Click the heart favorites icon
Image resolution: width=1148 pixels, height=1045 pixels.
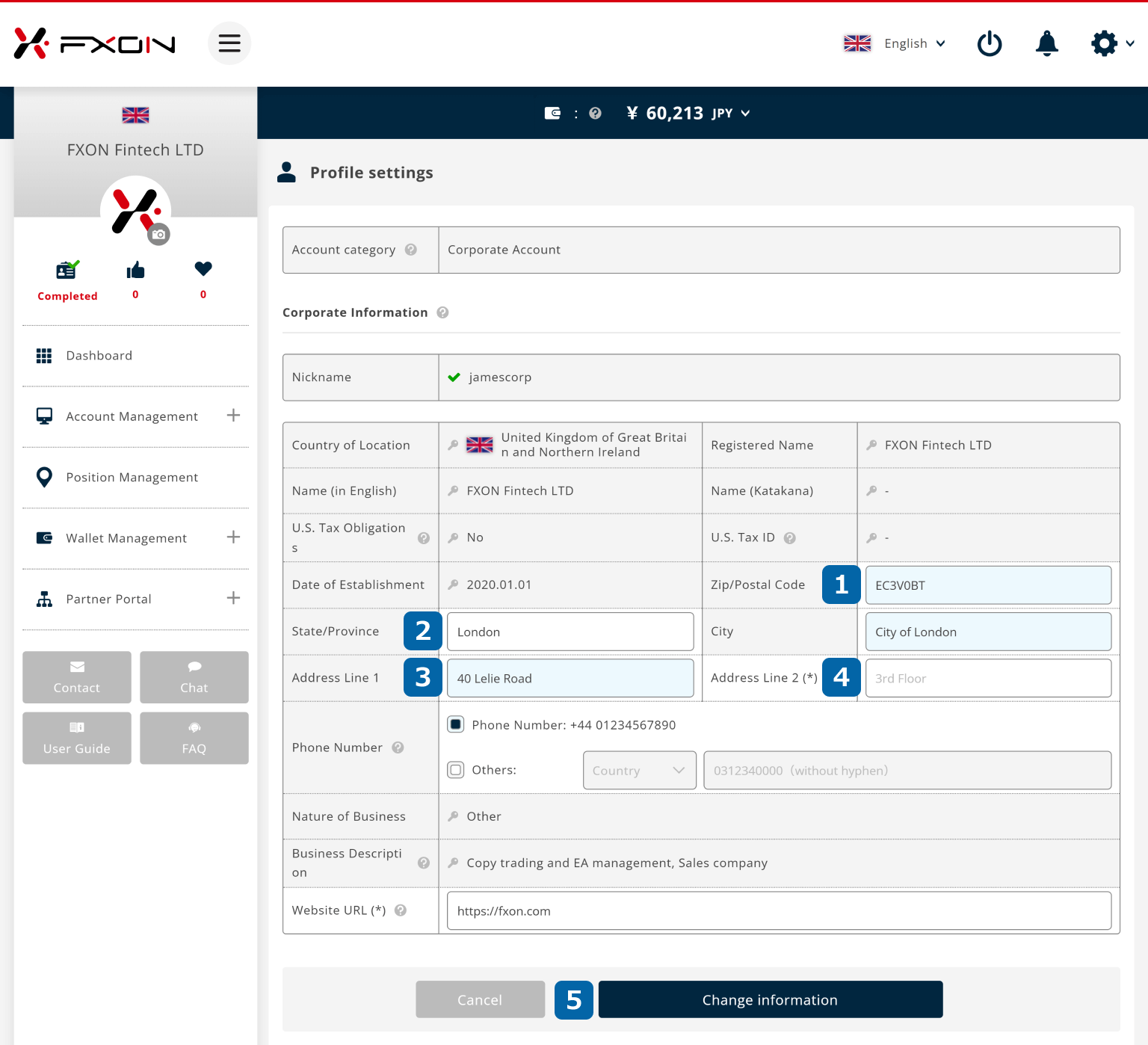coord(203,268)
